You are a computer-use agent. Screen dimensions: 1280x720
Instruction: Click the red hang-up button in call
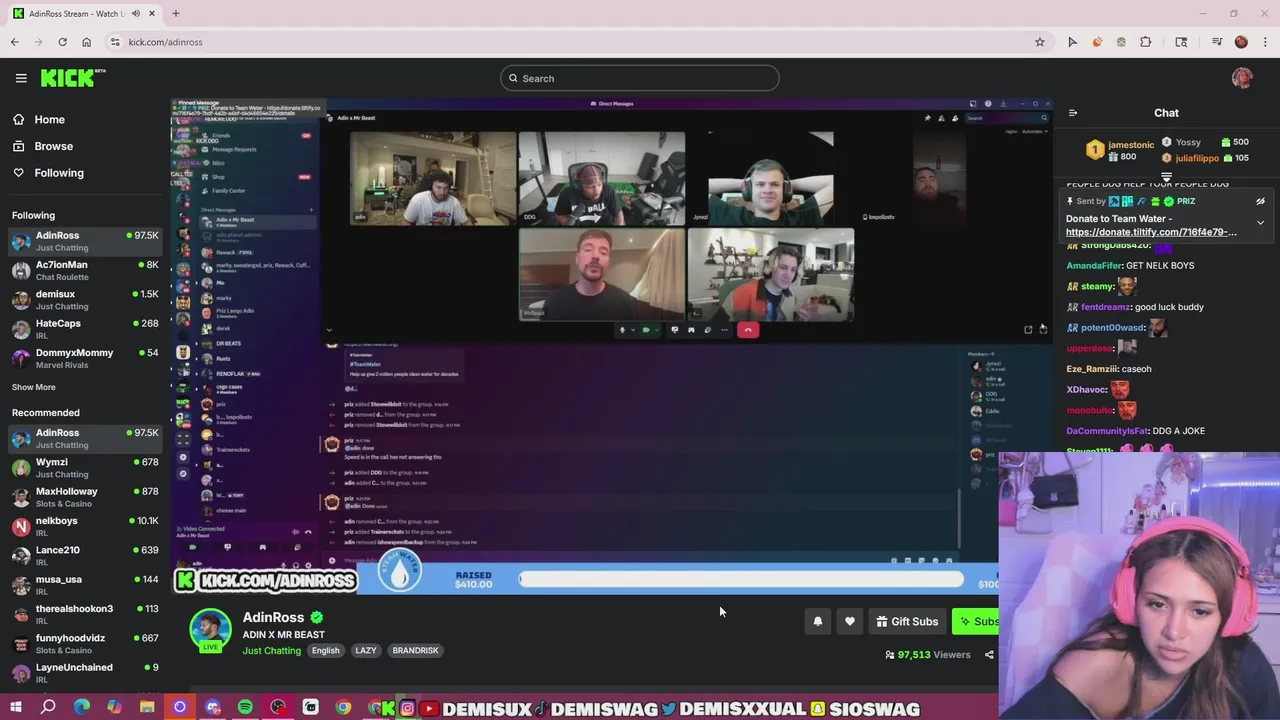tap(748, 330)
